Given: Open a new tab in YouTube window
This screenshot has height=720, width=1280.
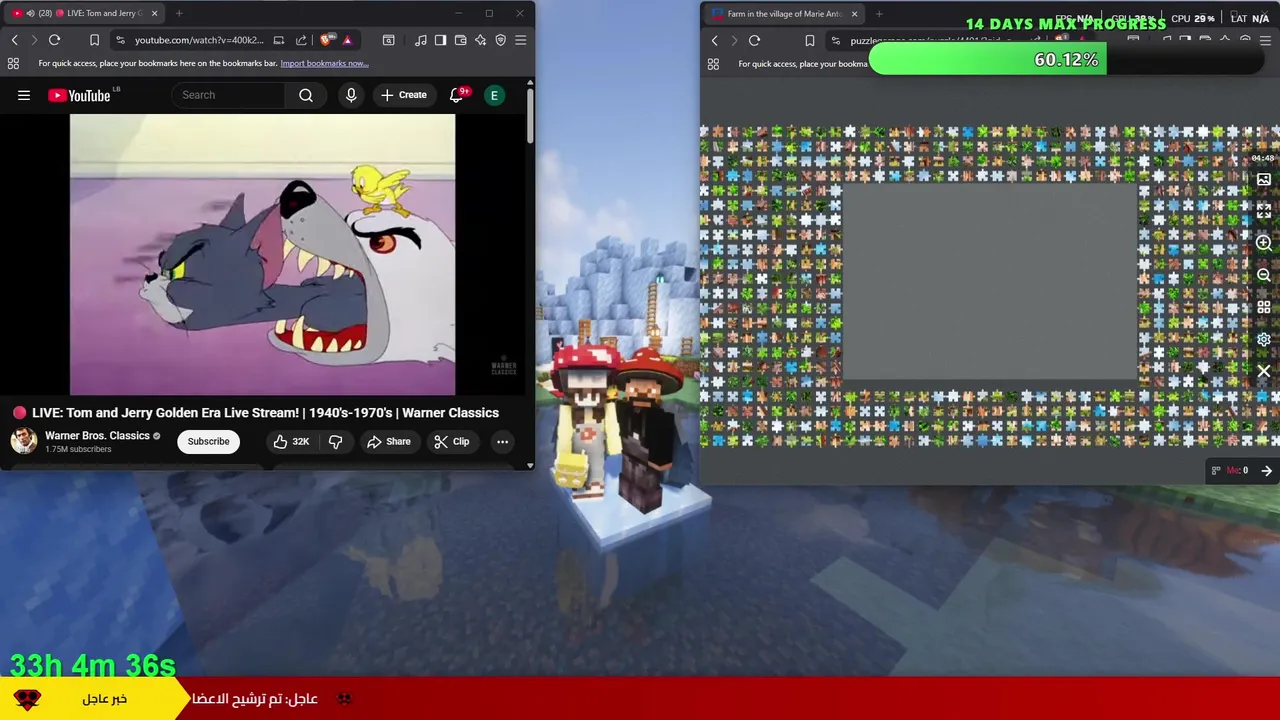Looking at the screenshot, I should coord(179,13).
